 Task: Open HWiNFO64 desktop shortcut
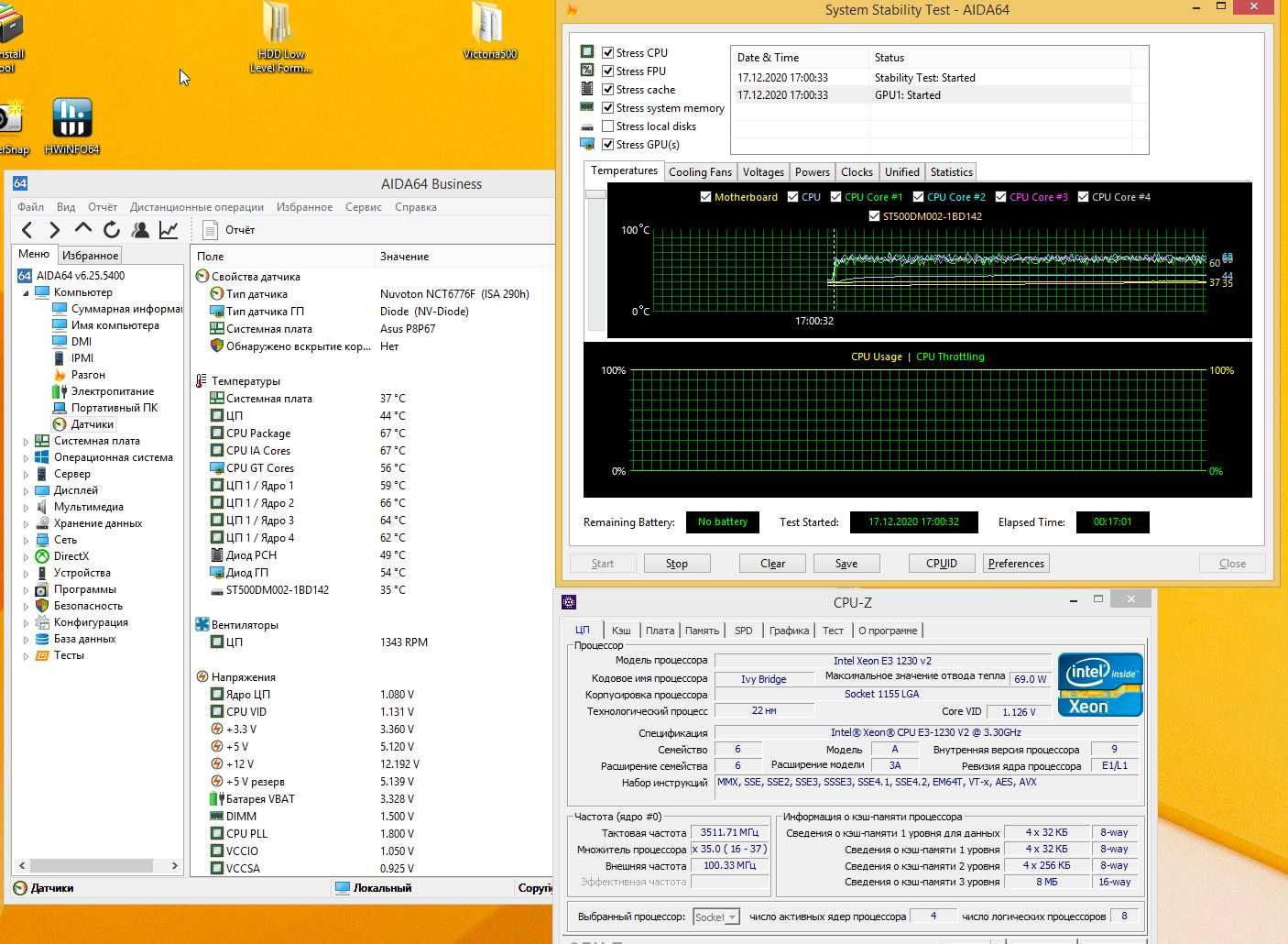(x=71, y=126)
